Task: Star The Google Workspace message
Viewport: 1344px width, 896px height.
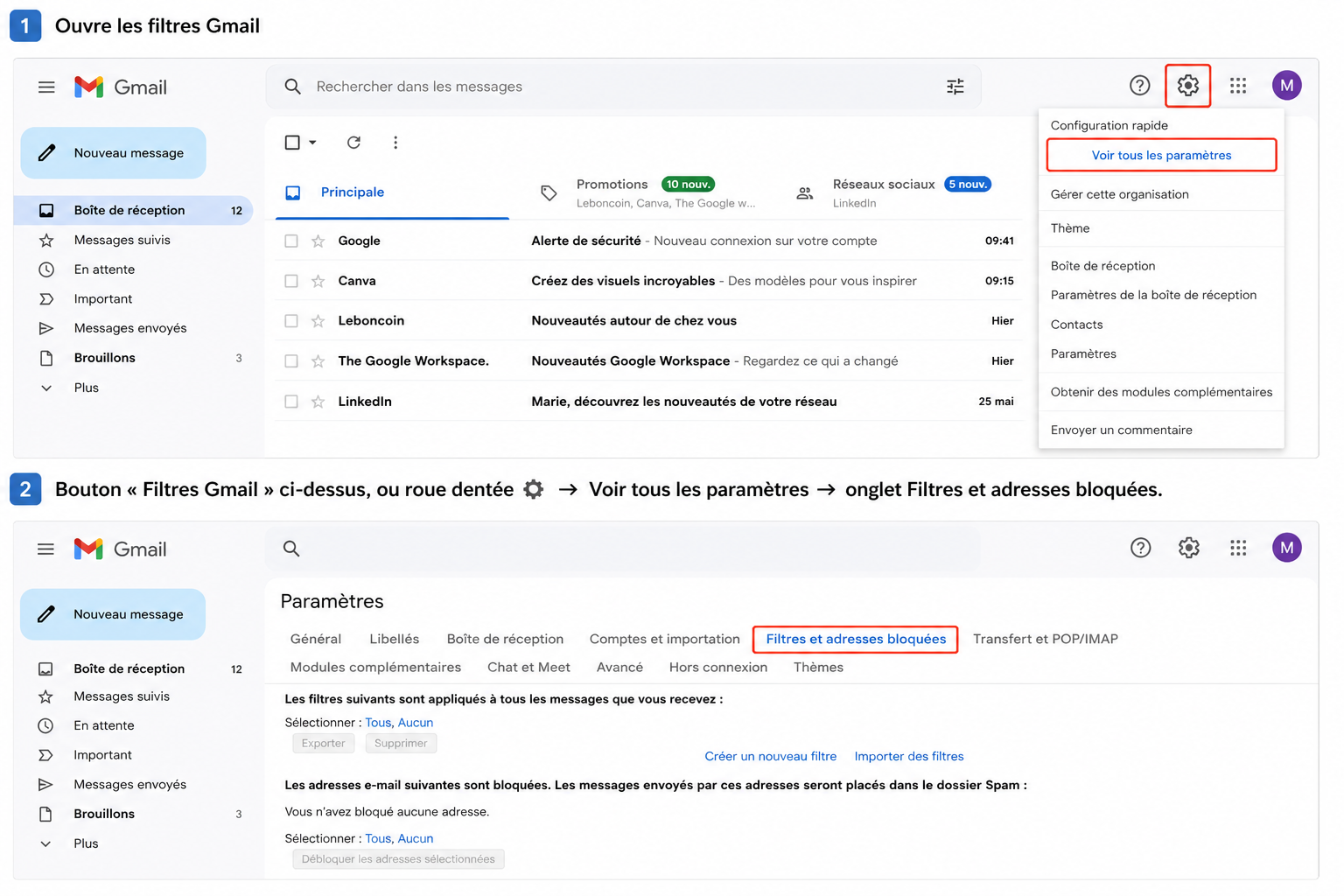Action: [318, 361]
